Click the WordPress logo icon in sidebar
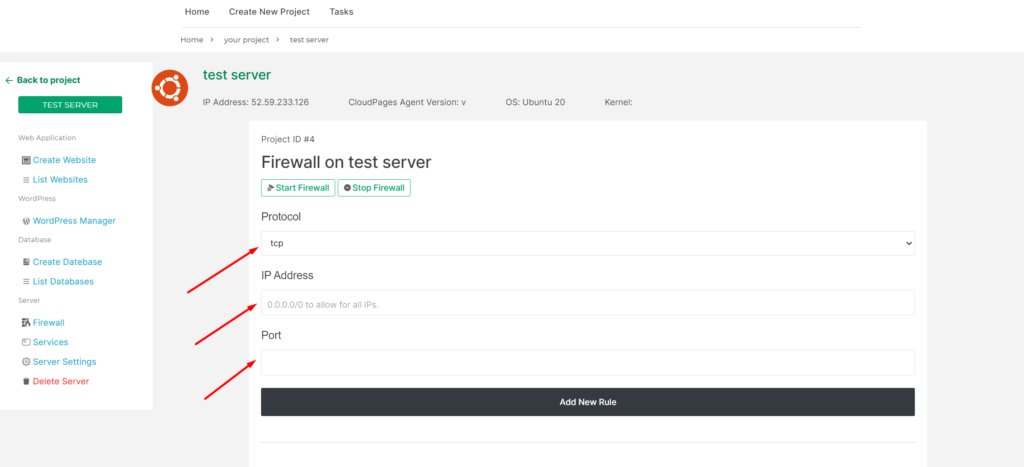 click(26, 221)
